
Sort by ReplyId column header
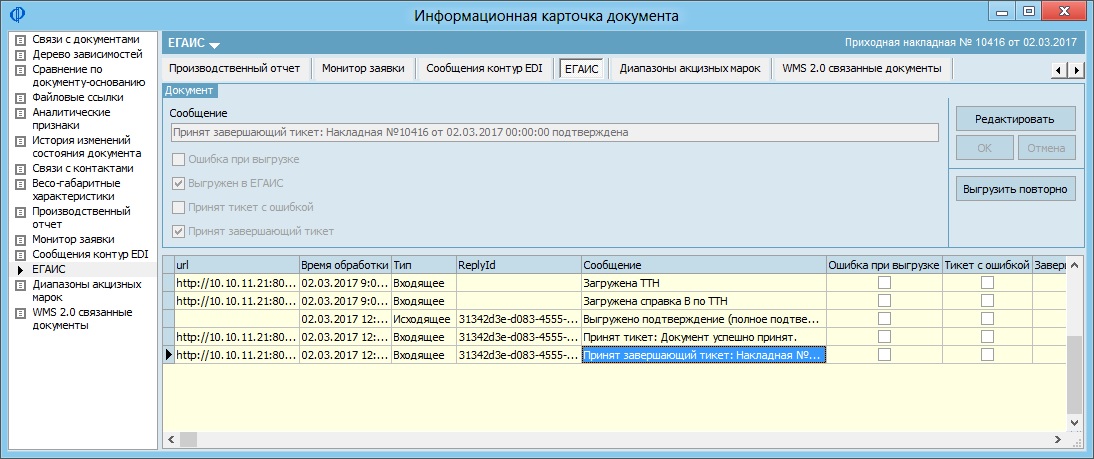(x=518, y=265)
